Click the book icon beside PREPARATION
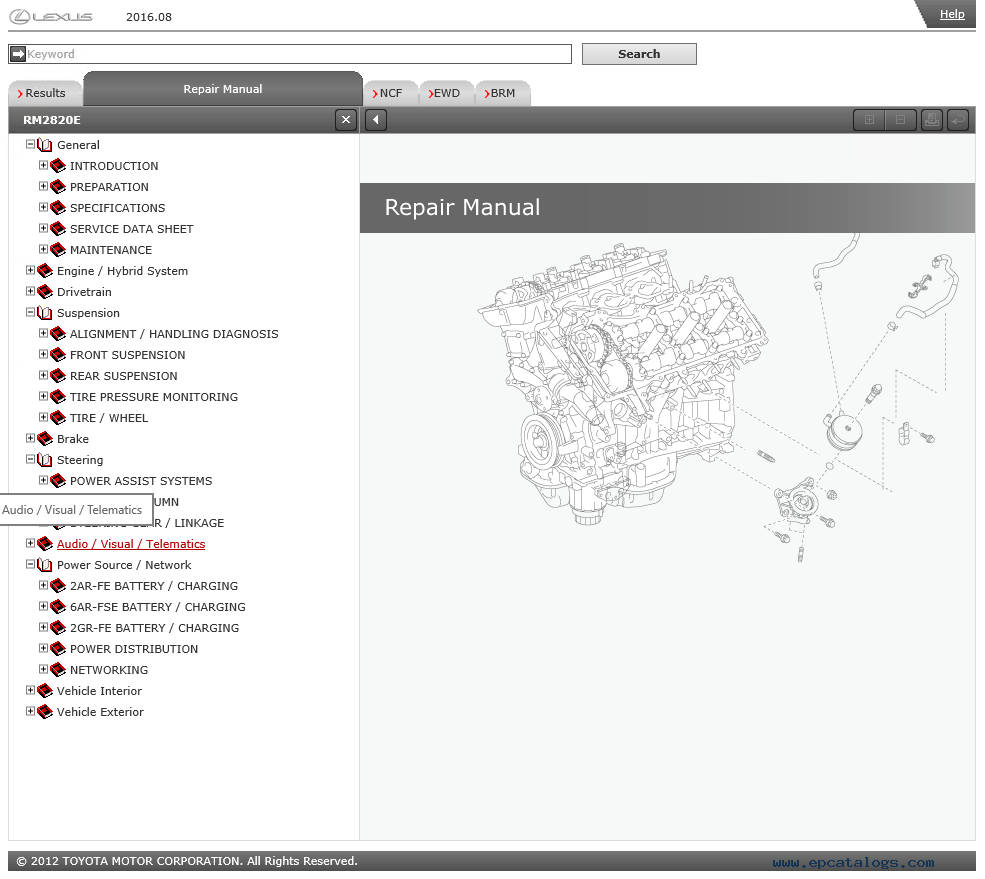The height and width of the screenshot is (879, 985). (58, 187)
